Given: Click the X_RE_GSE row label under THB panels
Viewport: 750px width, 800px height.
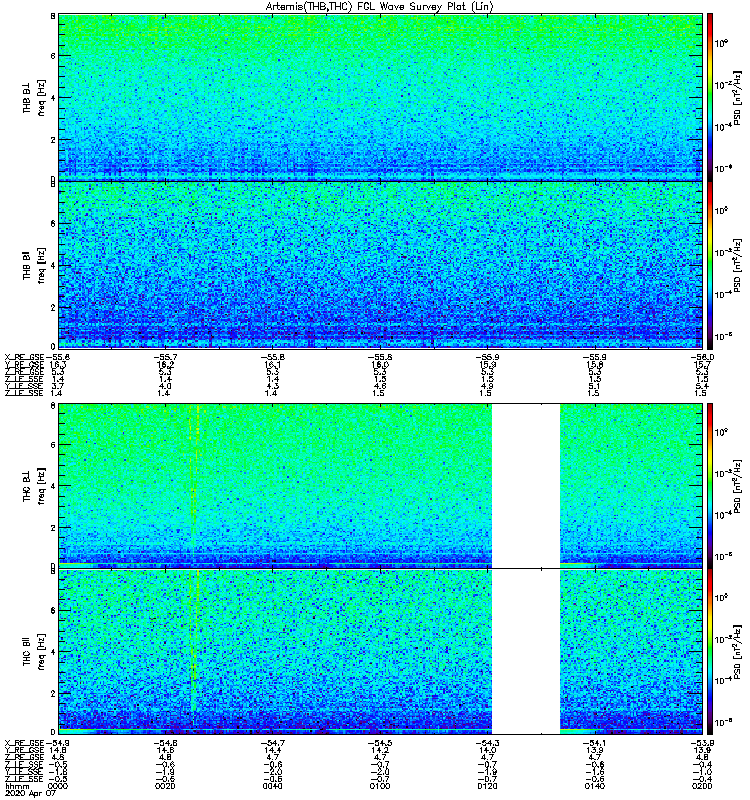Looking at the screenshot, I should pos(24,357).
